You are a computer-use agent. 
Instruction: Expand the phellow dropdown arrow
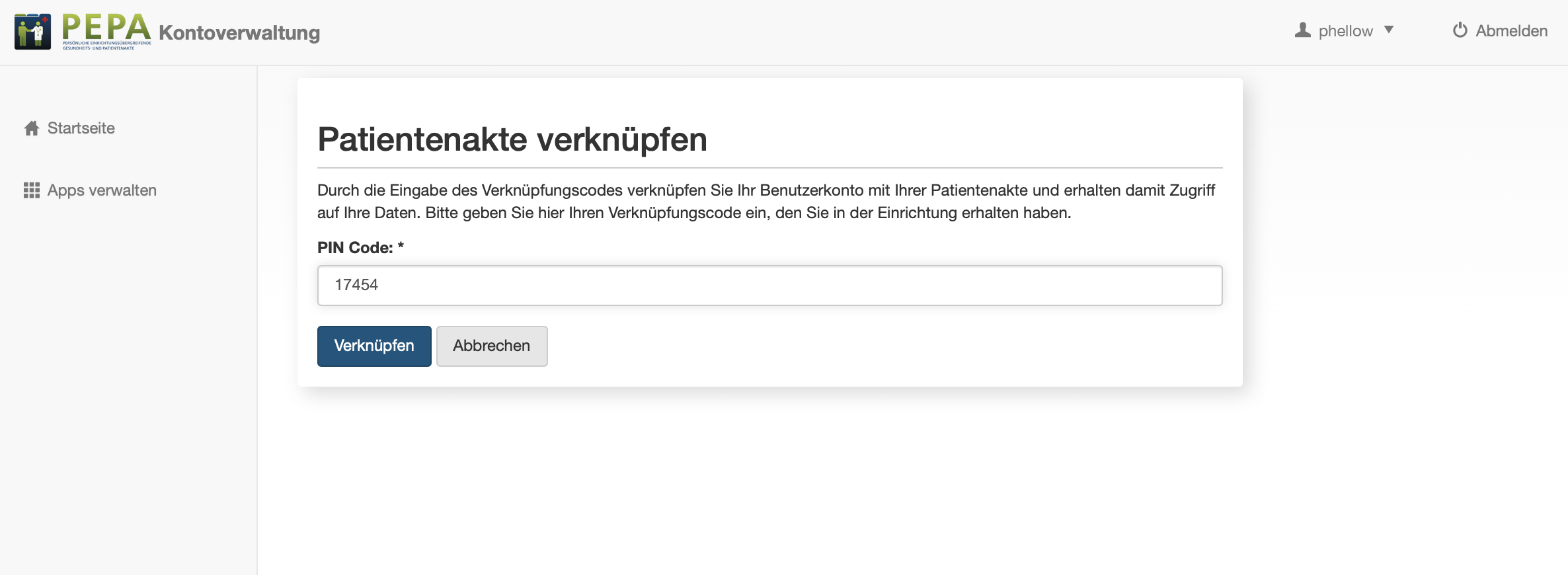tap(1389, 30)
